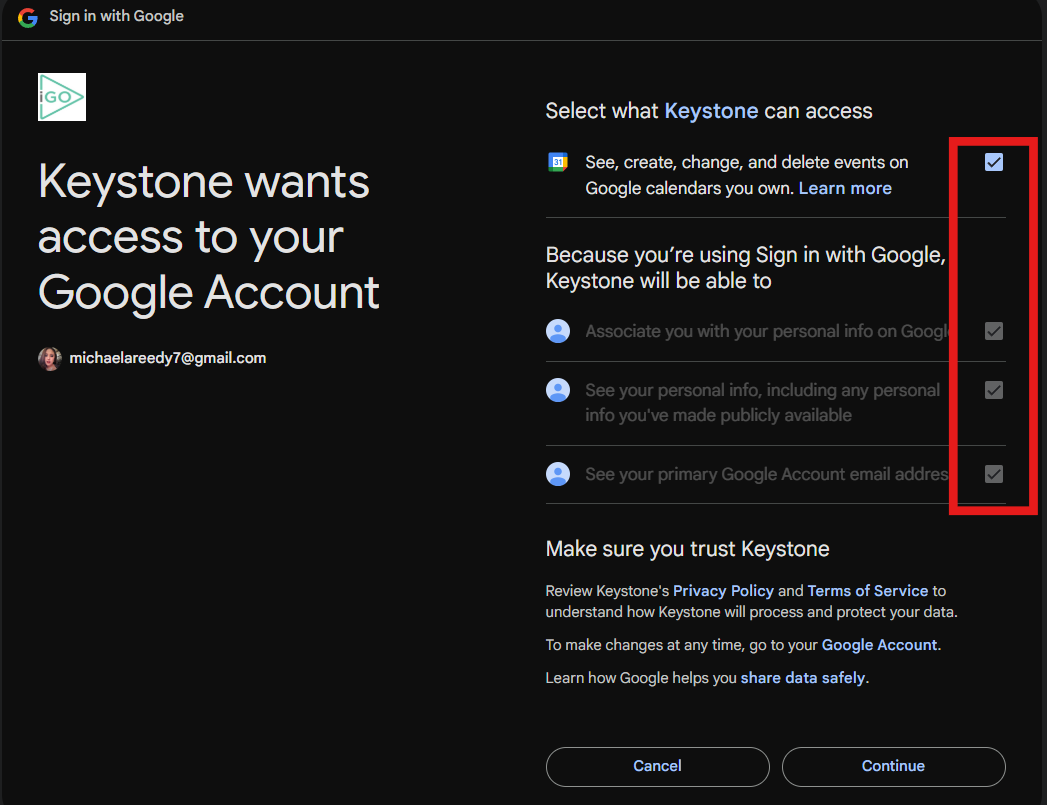Click profile icon beside 'Associate you with your personal info'
Image resolution: width=1047 pixels, height=805 pixels.
coord(558,331)
